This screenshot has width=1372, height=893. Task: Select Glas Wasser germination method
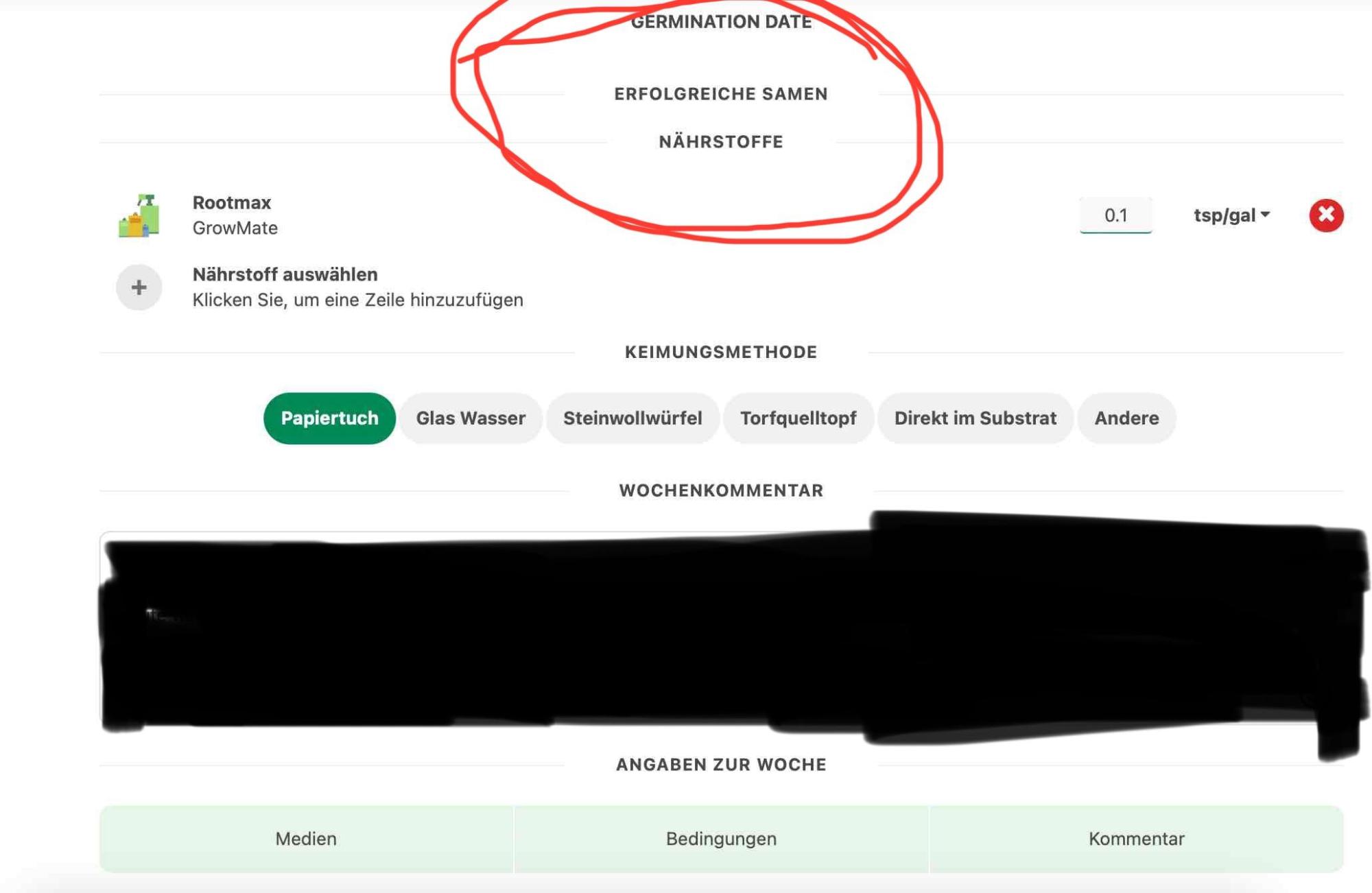coord(471,418)
